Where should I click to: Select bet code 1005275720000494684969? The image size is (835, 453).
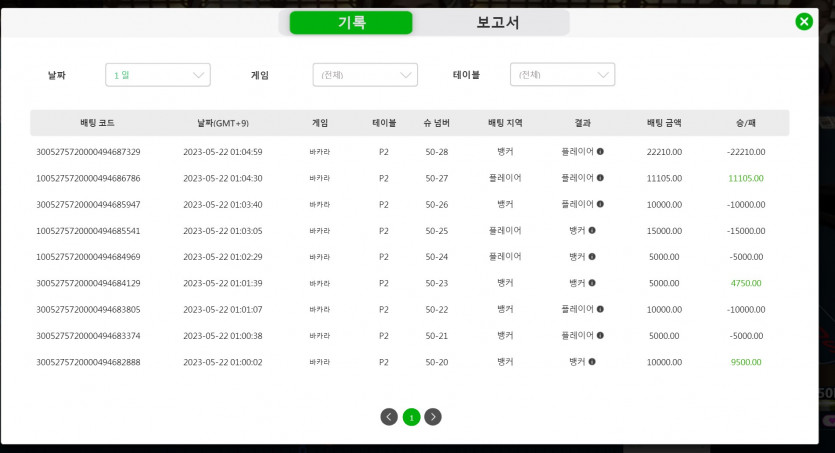[88, 257]
